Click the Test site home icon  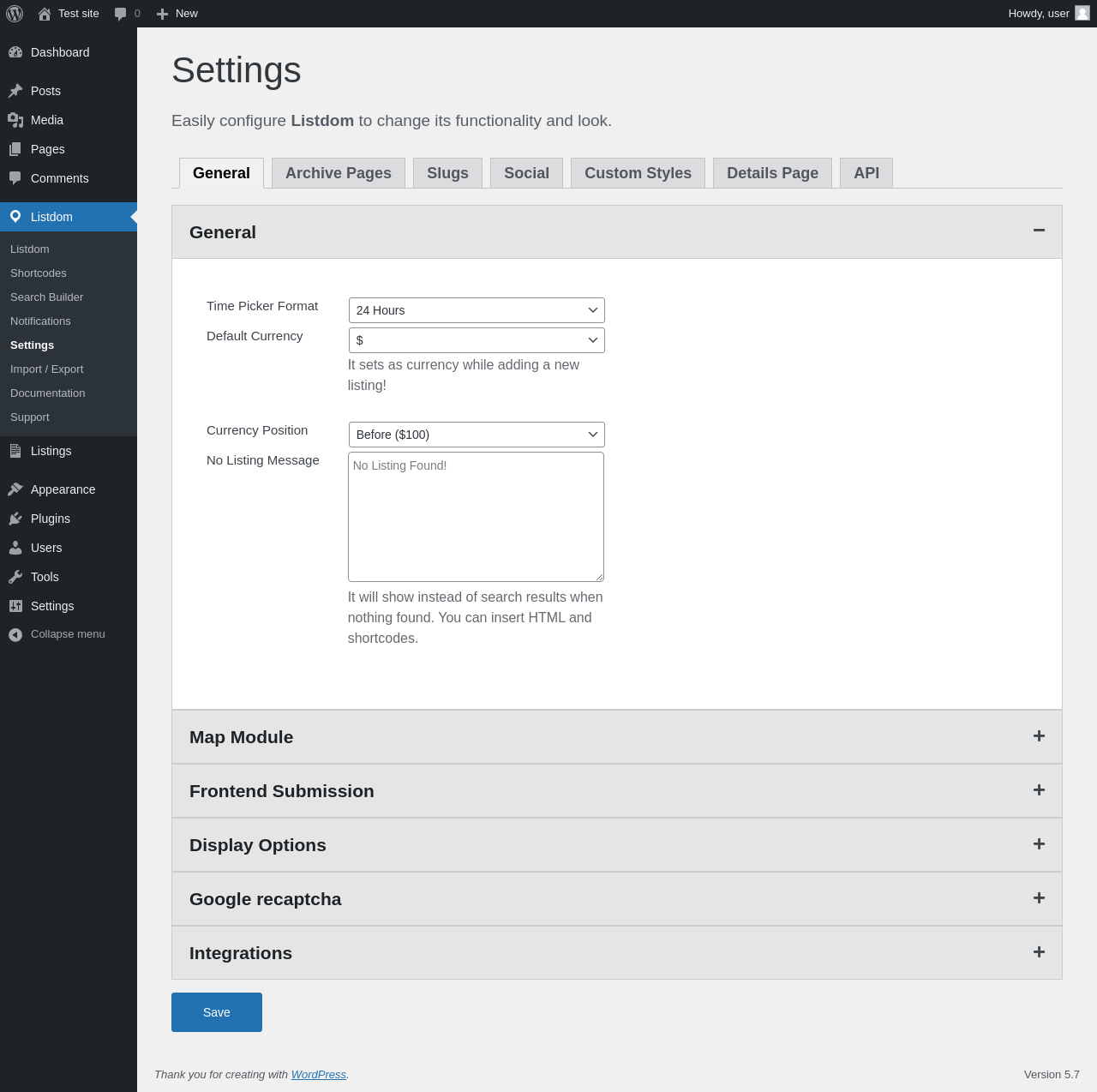coord(45,14)
